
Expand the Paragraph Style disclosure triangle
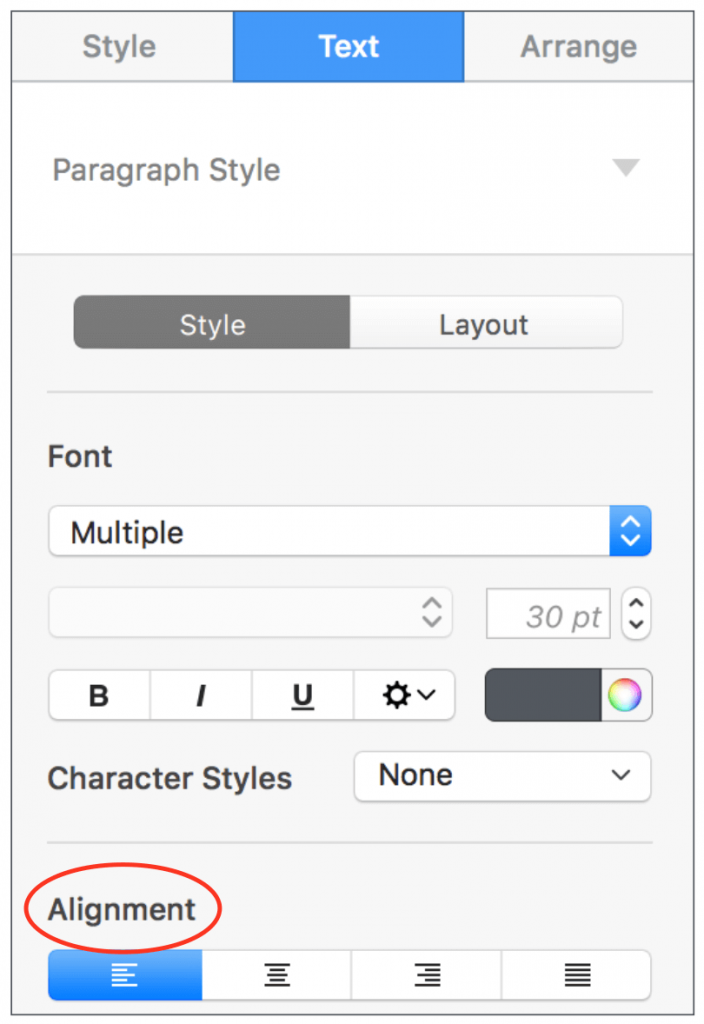coord(625,168)
